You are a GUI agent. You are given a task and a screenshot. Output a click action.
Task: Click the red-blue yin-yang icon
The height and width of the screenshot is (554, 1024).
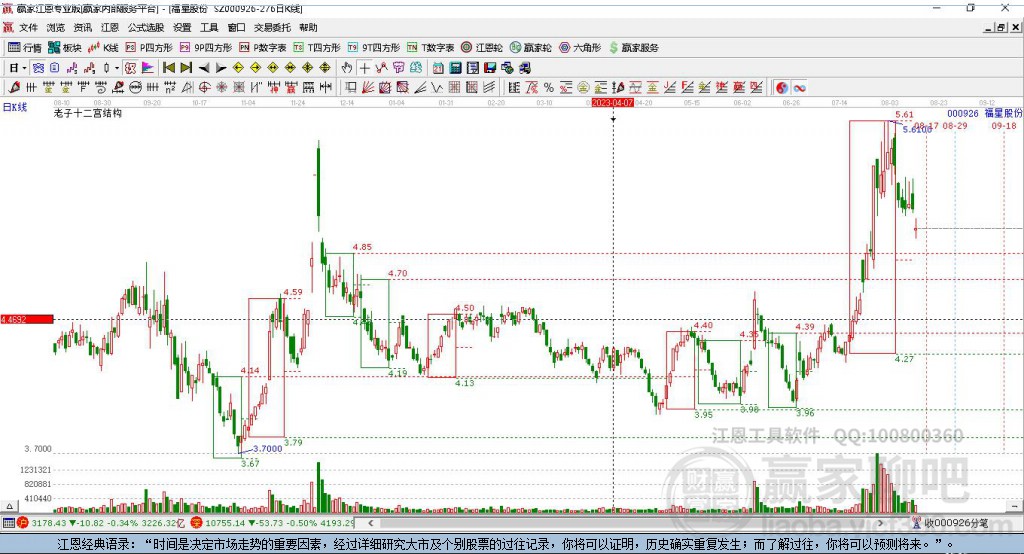[x=782, y=88]
